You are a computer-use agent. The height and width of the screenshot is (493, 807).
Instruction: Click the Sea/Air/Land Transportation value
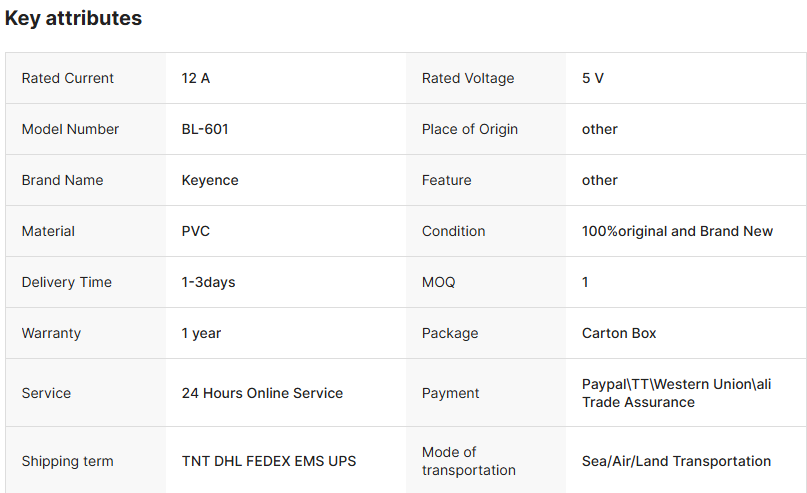point(676,461)
